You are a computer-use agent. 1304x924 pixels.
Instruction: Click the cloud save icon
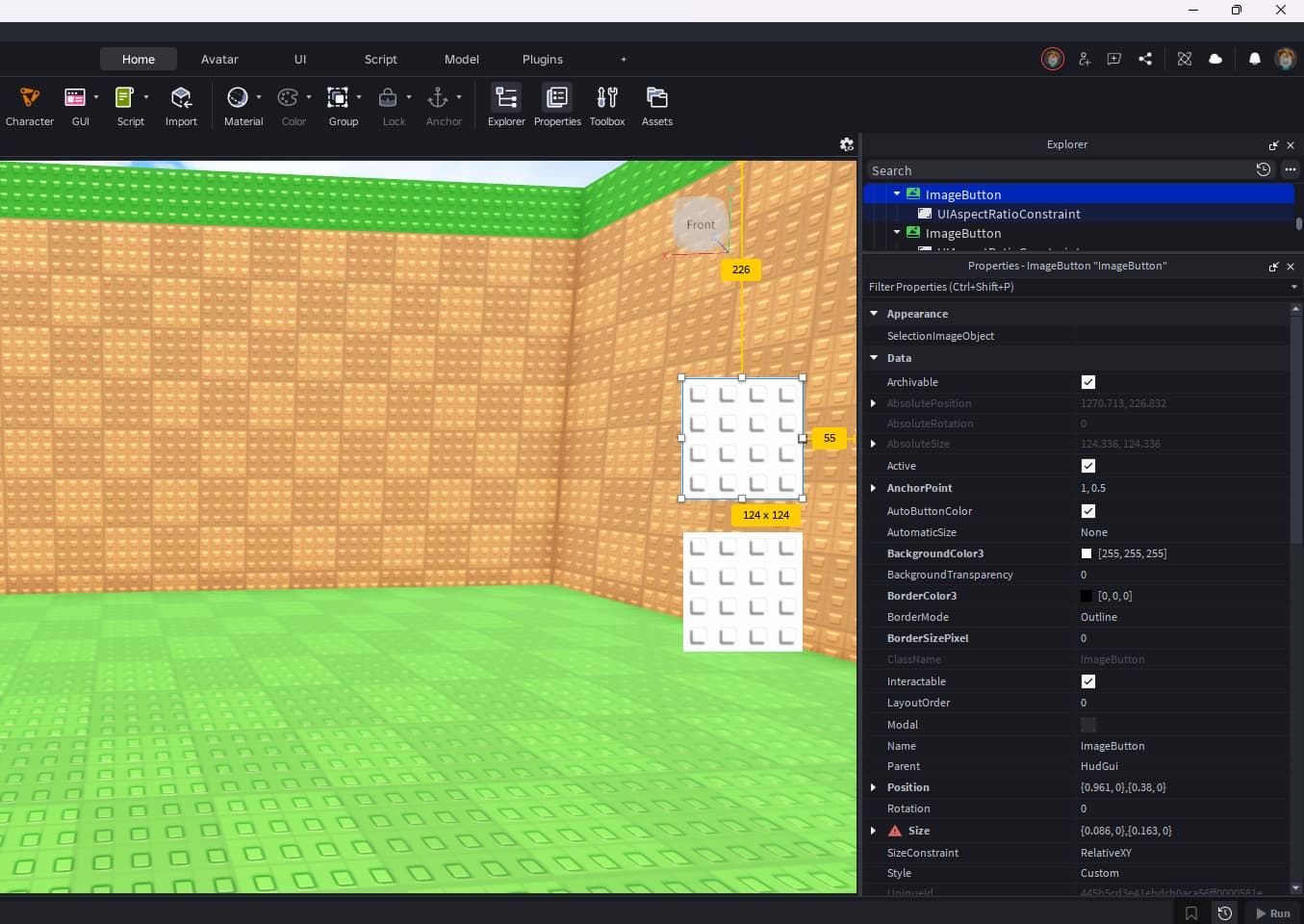point(1215,59)
